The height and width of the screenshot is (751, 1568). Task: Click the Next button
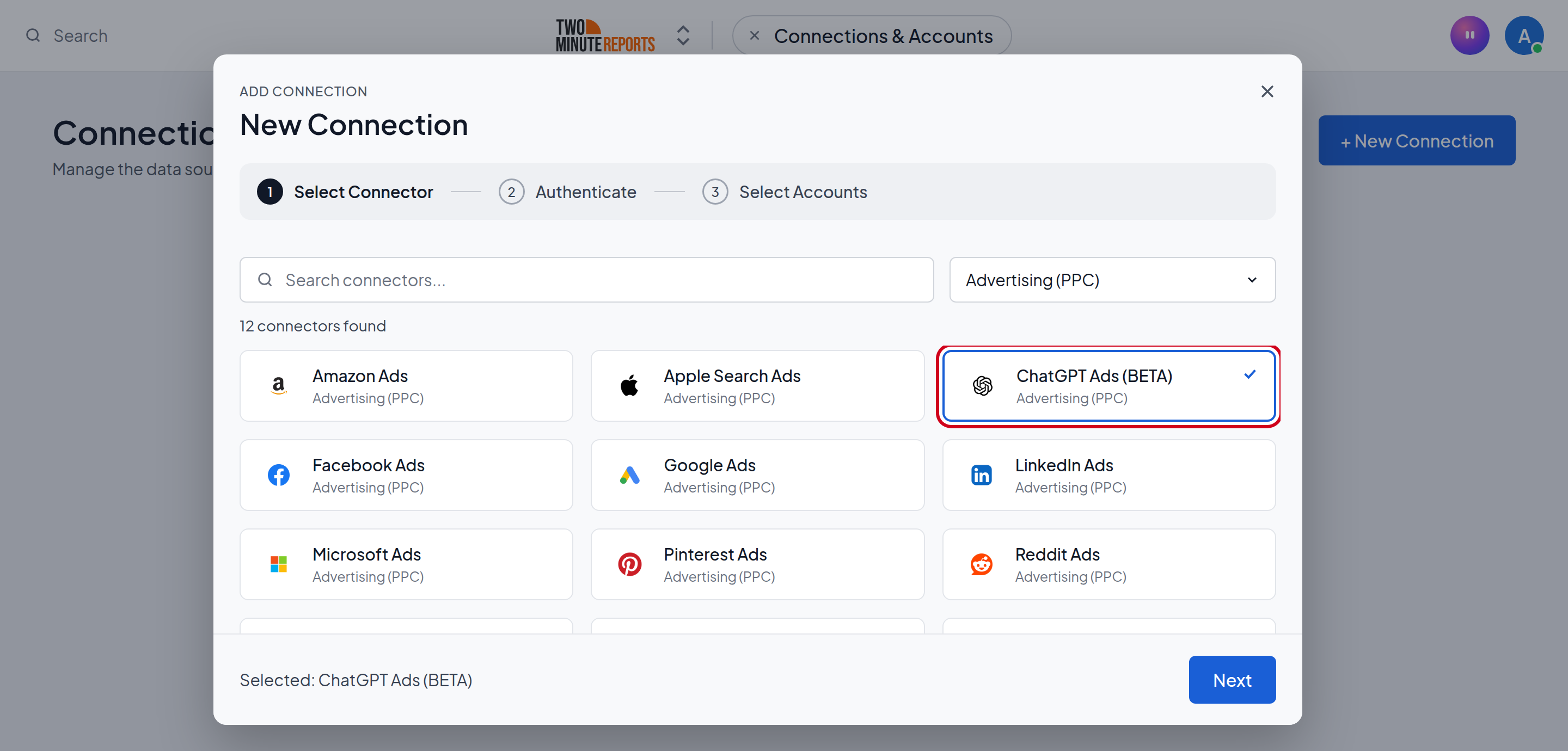point(1232,679)
